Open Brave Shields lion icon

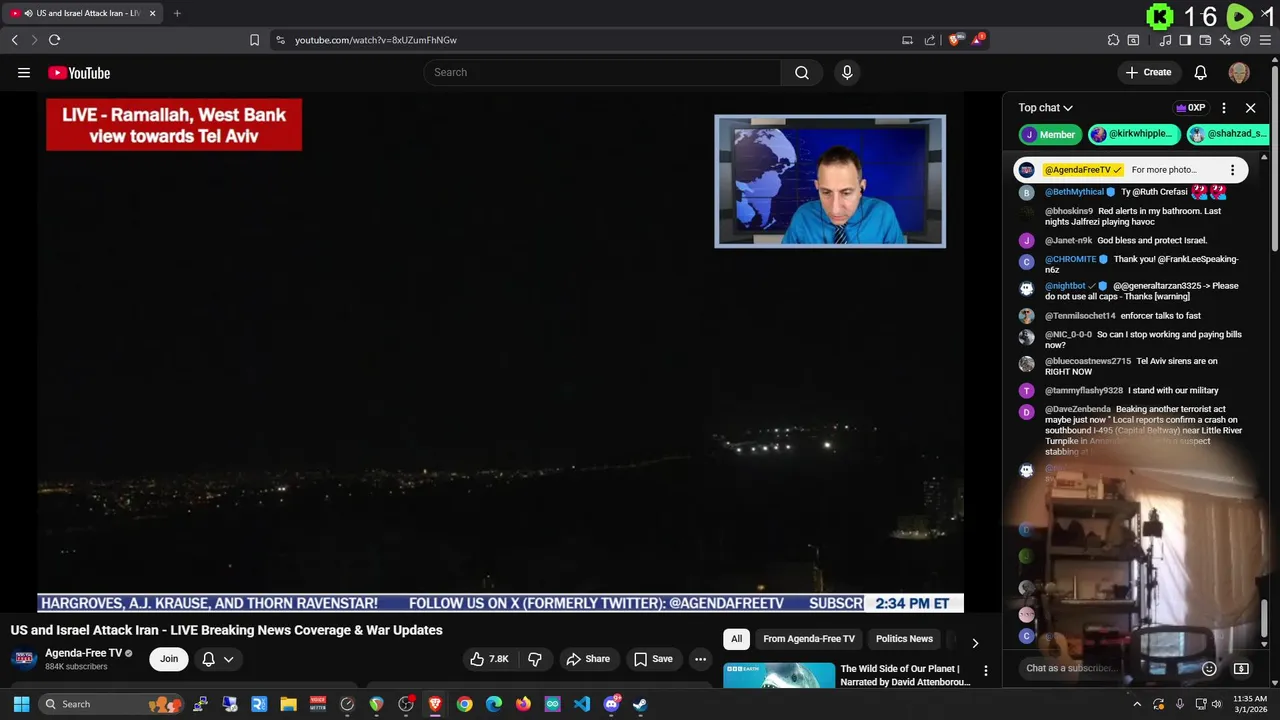(955, 40)
